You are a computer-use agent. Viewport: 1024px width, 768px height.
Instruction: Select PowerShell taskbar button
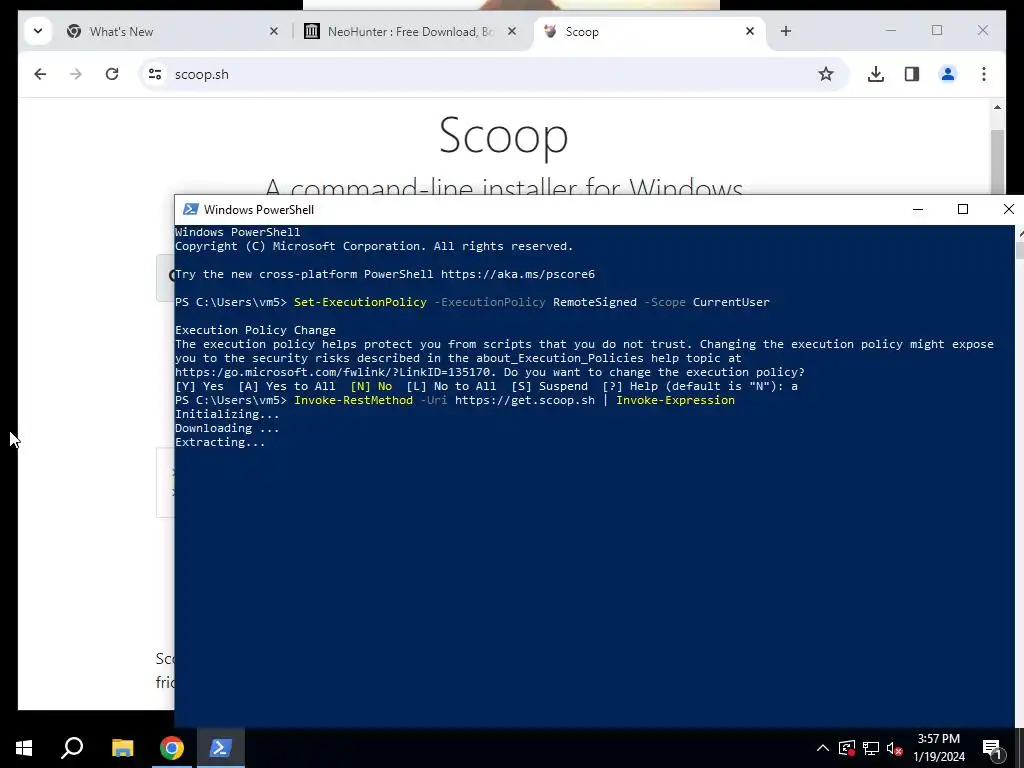[220, 748]
